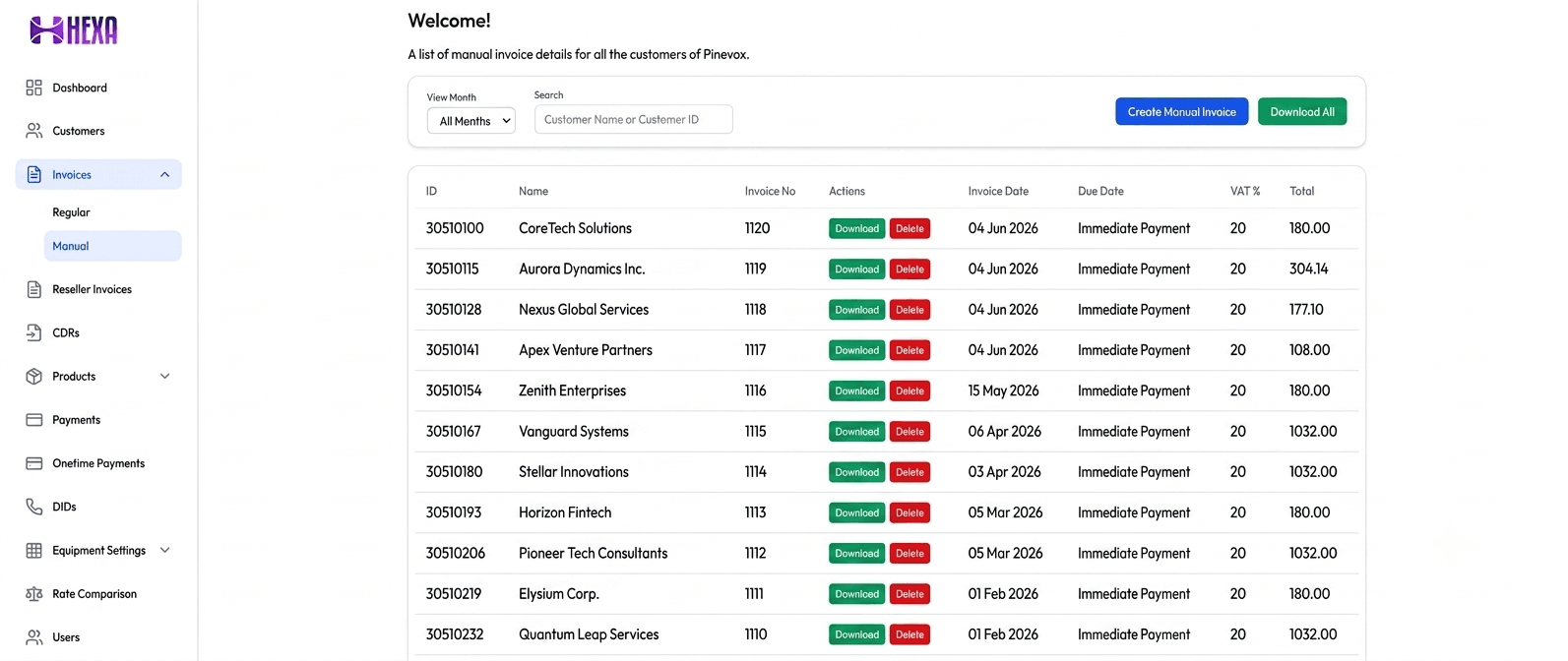Viewport: 1568px width, 661px height.
Task: Delete Vanguard Systems invoice
Action: pos(909,432)
